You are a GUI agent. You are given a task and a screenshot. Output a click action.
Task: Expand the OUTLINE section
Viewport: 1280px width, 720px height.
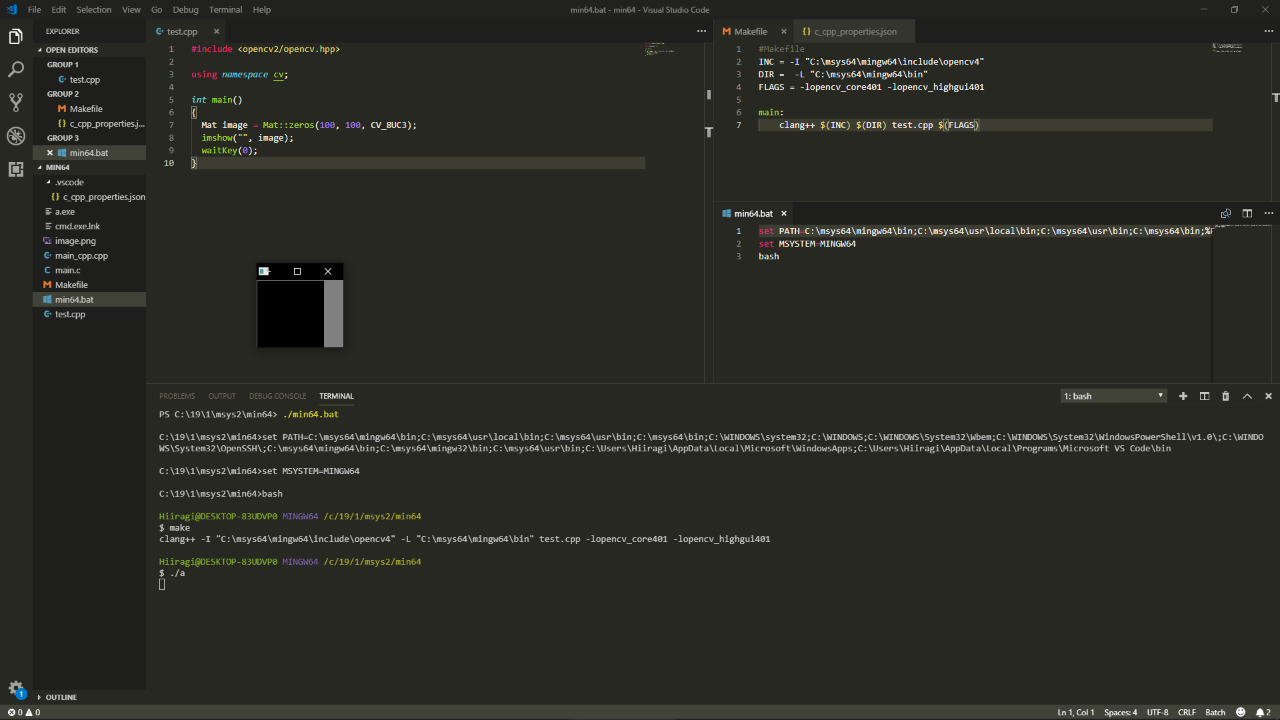pos(60,697)
